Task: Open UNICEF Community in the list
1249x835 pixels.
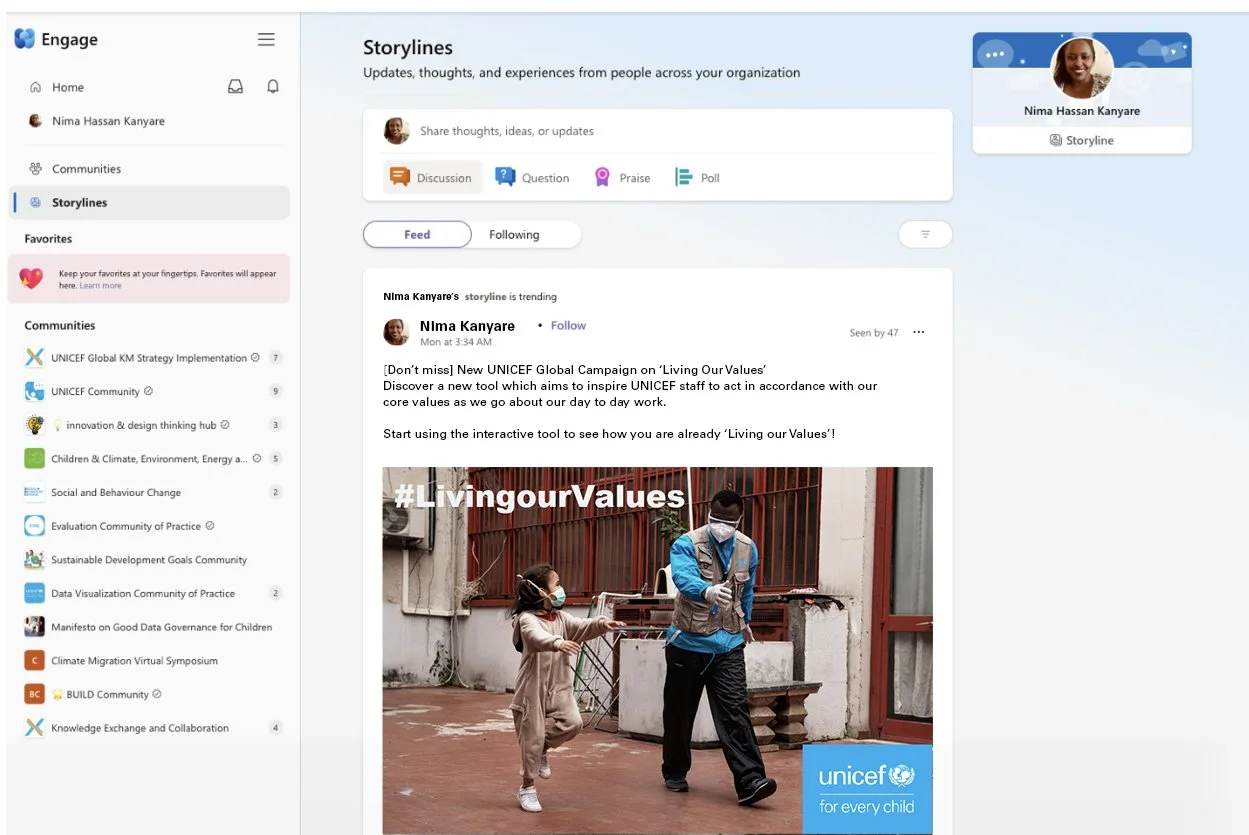Action: tap(95, 391)
